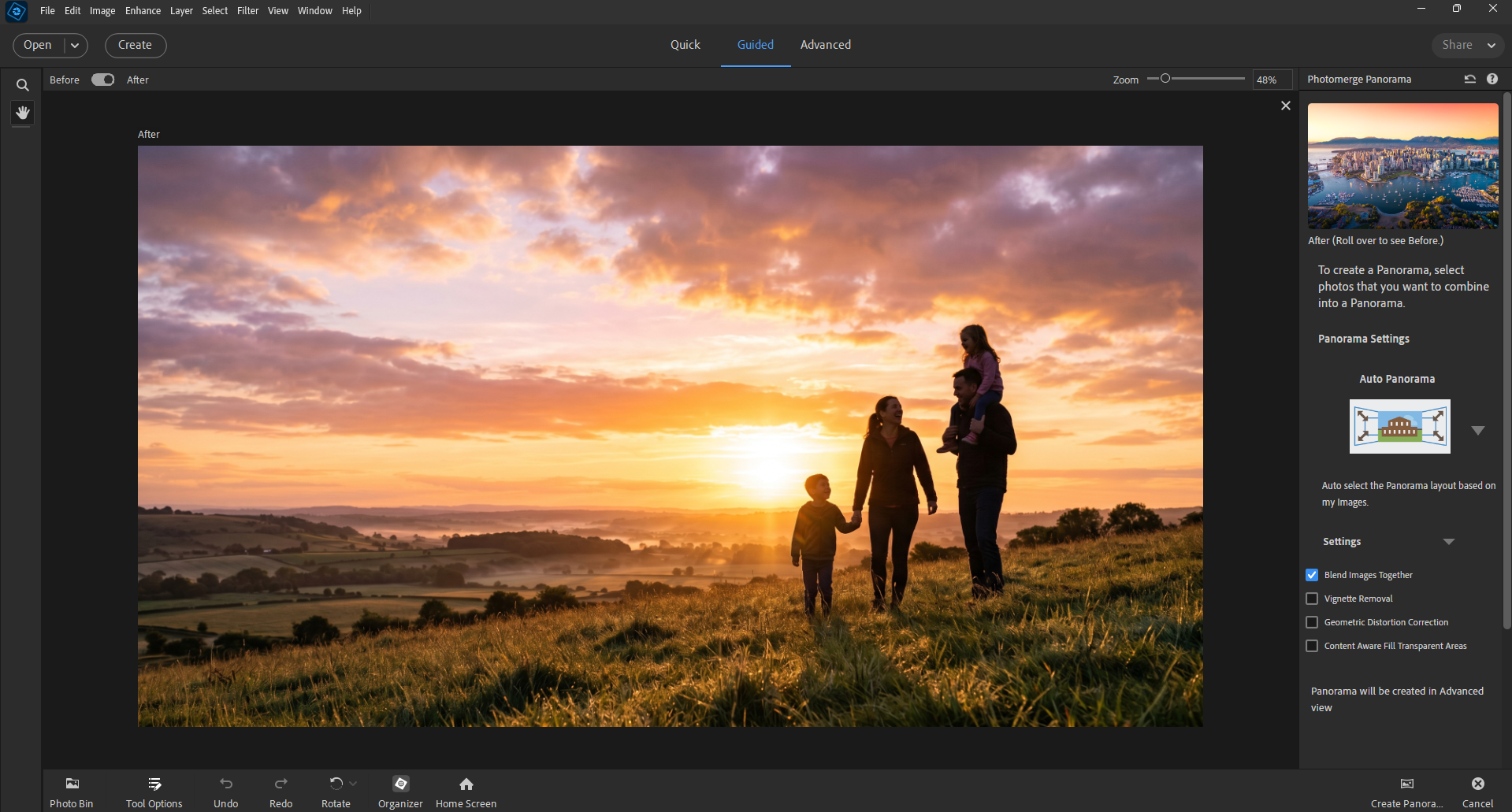
Task: Click the Photoshop Elements app logo
Action: pos(17,11)
